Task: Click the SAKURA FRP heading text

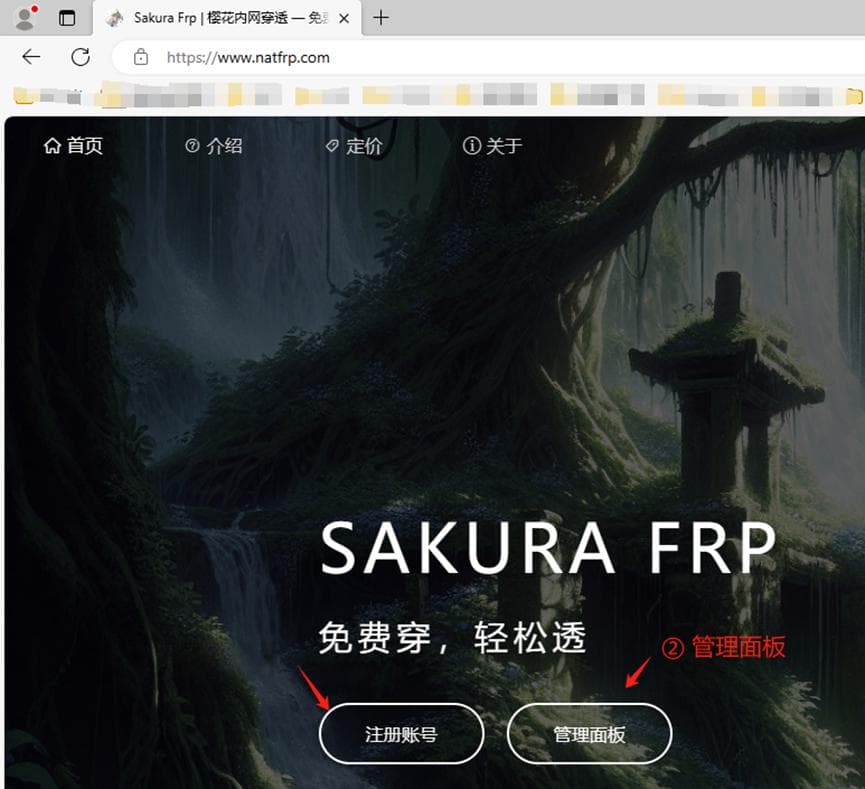Action: coord(548,548)
